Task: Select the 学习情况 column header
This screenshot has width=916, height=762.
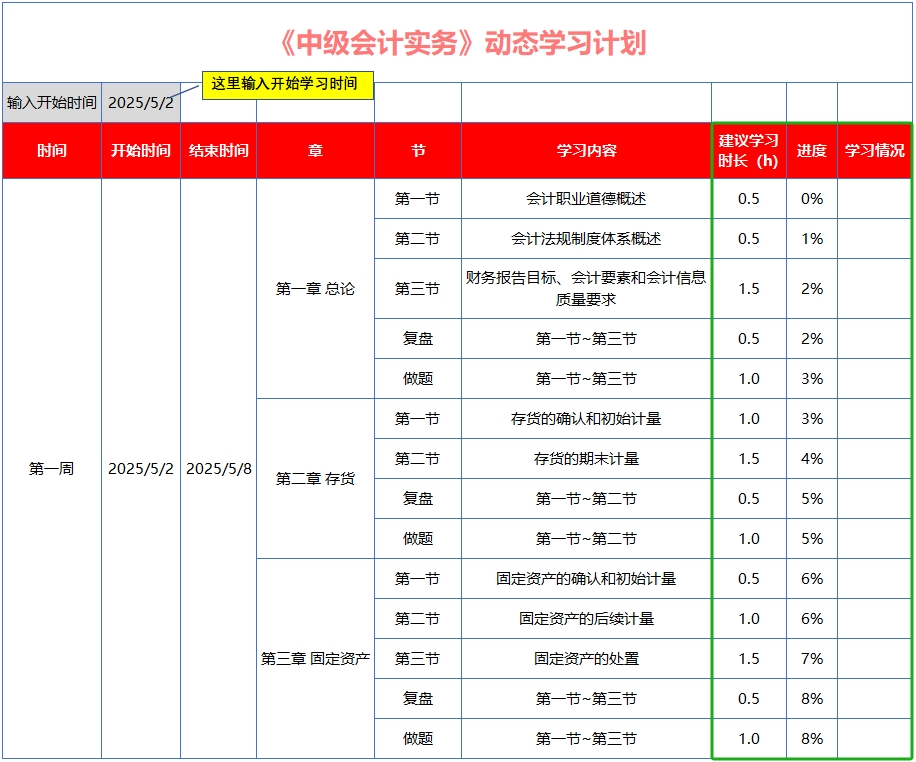Action: (x=874, y=150)
